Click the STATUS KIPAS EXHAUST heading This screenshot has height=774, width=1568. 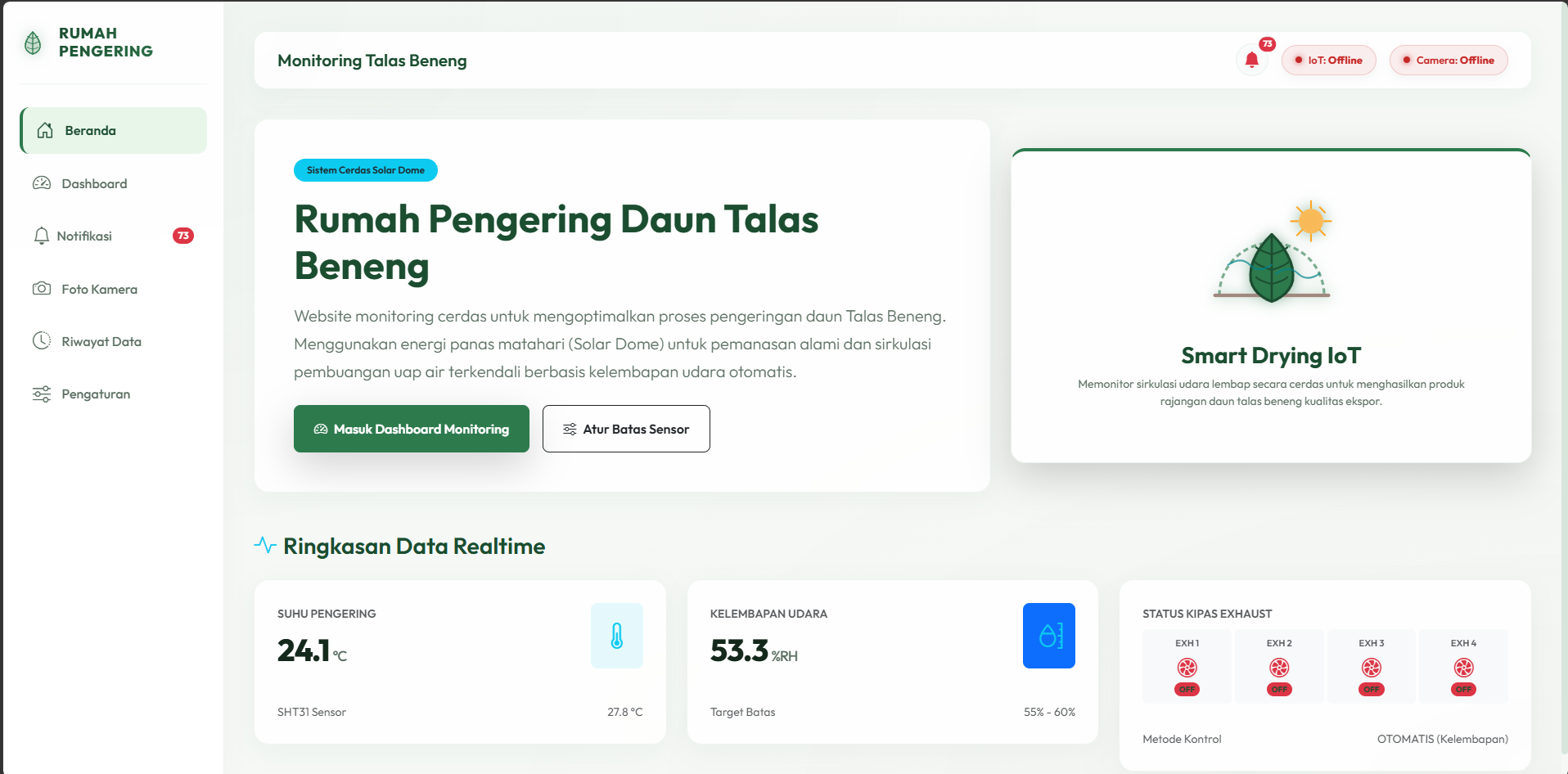pos(1207,614)
